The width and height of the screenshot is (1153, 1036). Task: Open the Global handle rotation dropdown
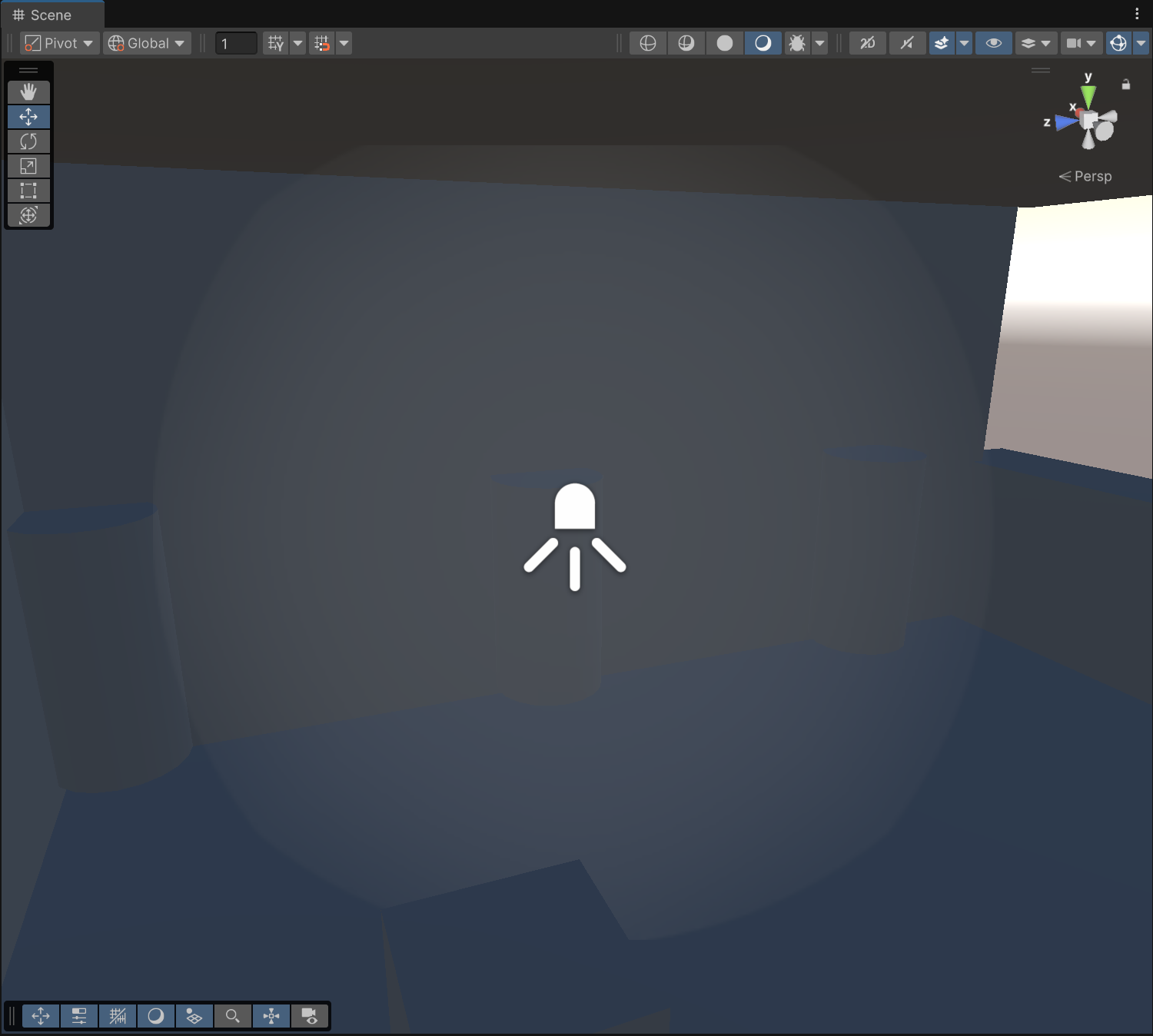tap(147, 43)
